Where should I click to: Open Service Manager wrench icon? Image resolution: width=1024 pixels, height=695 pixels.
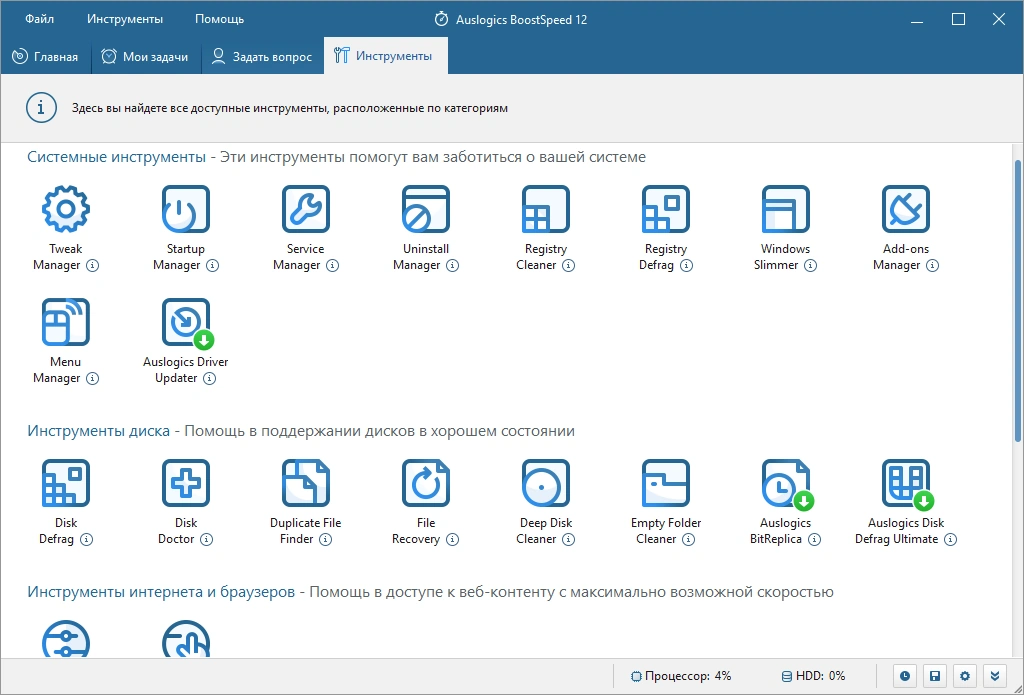[306, 209]
